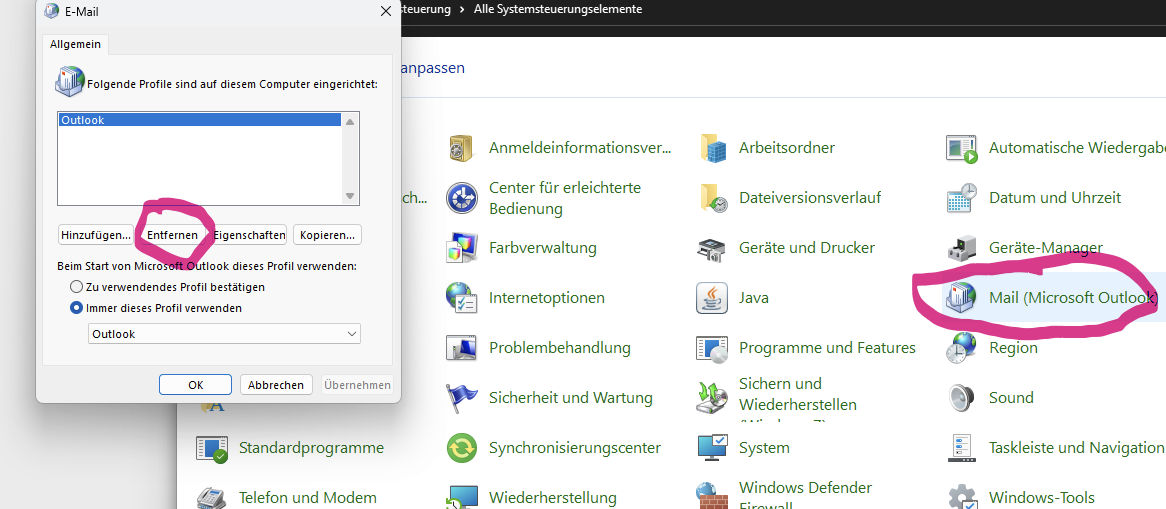Open the Arbeitsordner folder icon

tap(712, 148)
